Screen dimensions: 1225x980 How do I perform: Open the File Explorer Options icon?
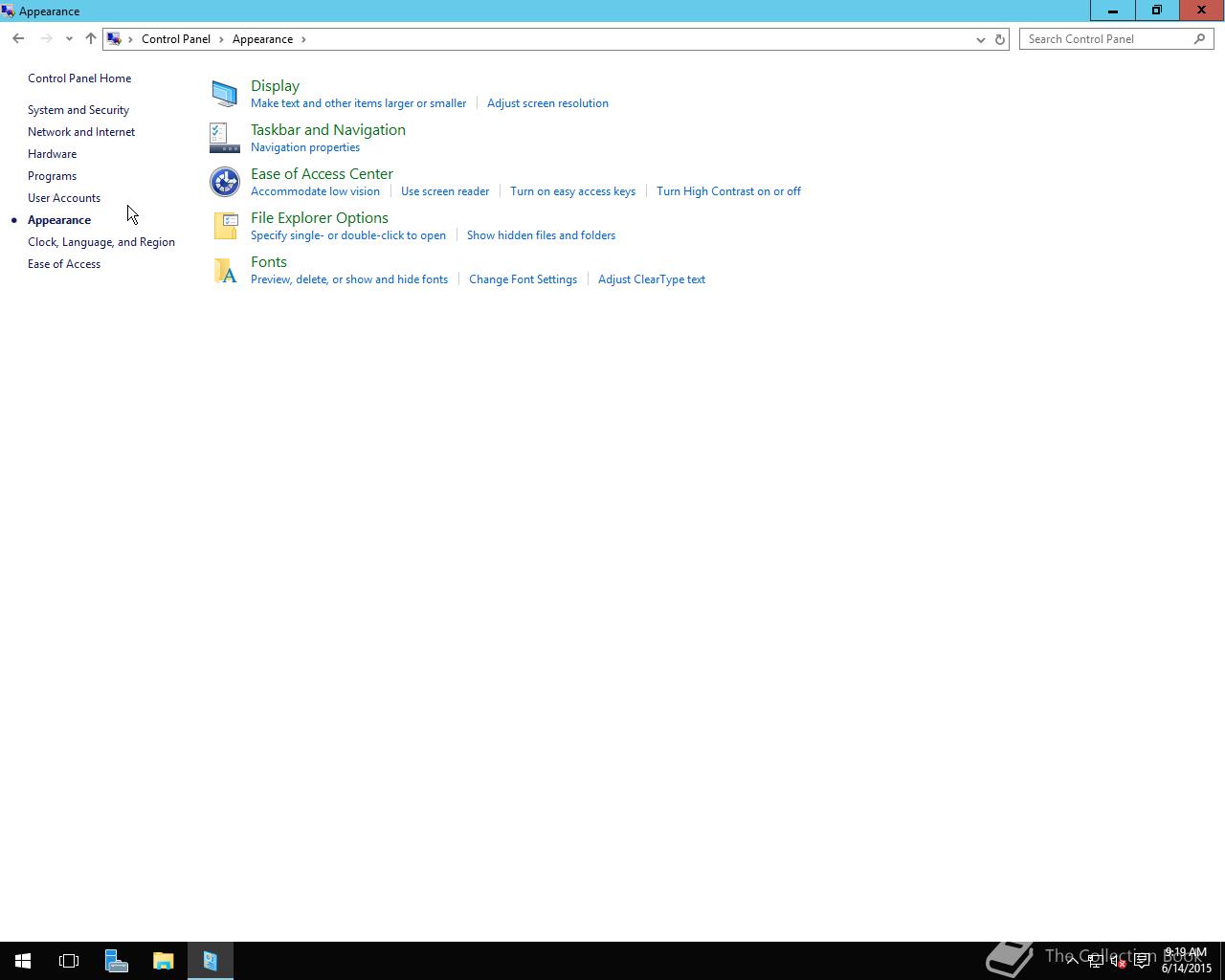point(224,226)
